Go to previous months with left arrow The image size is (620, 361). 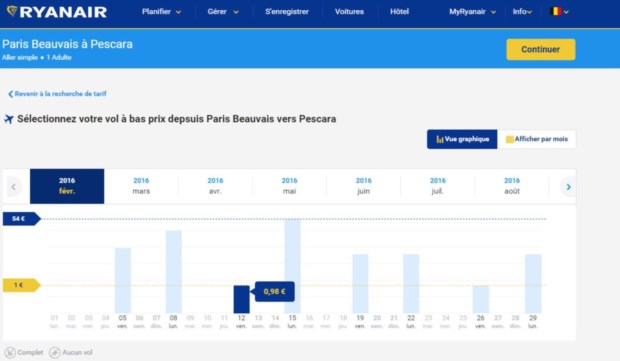(14, 187)
